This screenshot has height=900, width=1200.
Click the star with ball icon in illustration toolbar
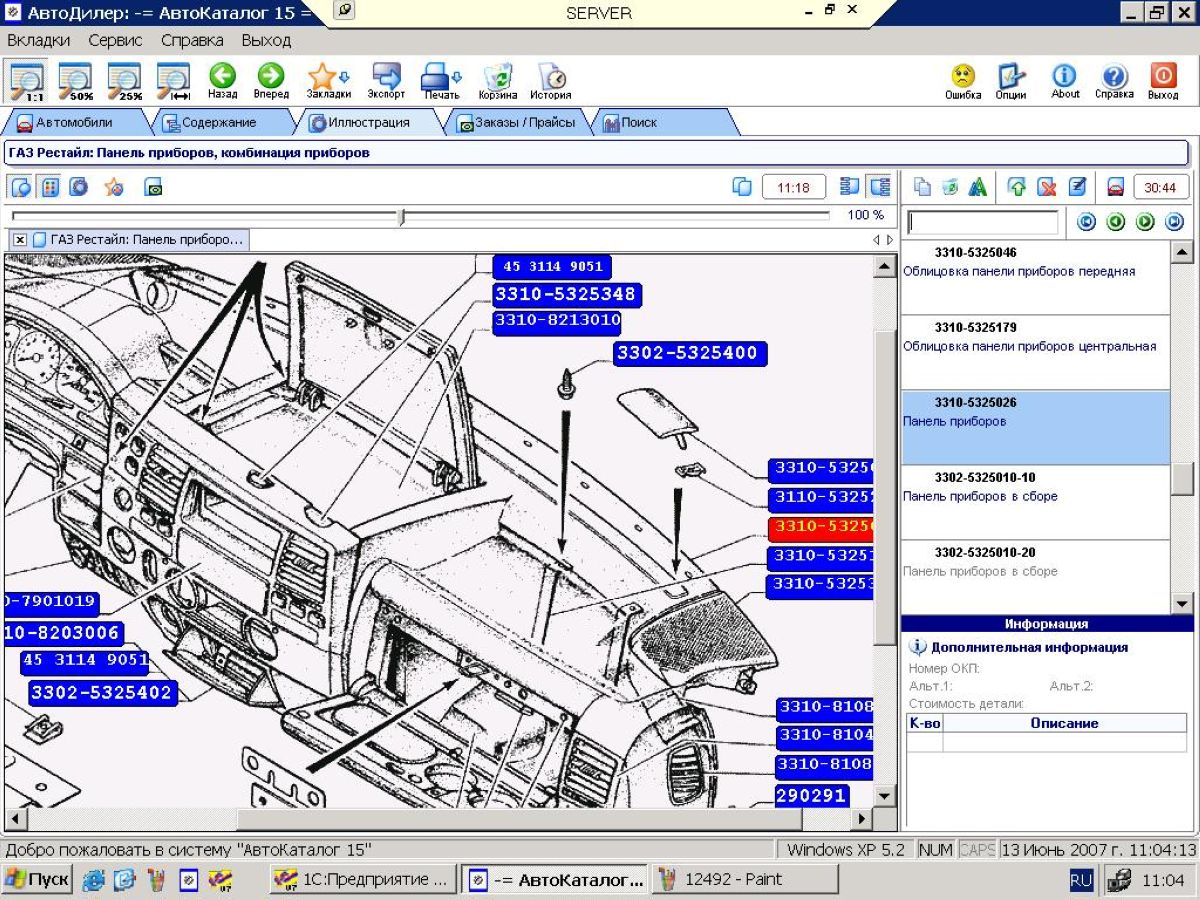tap(114, 187)
